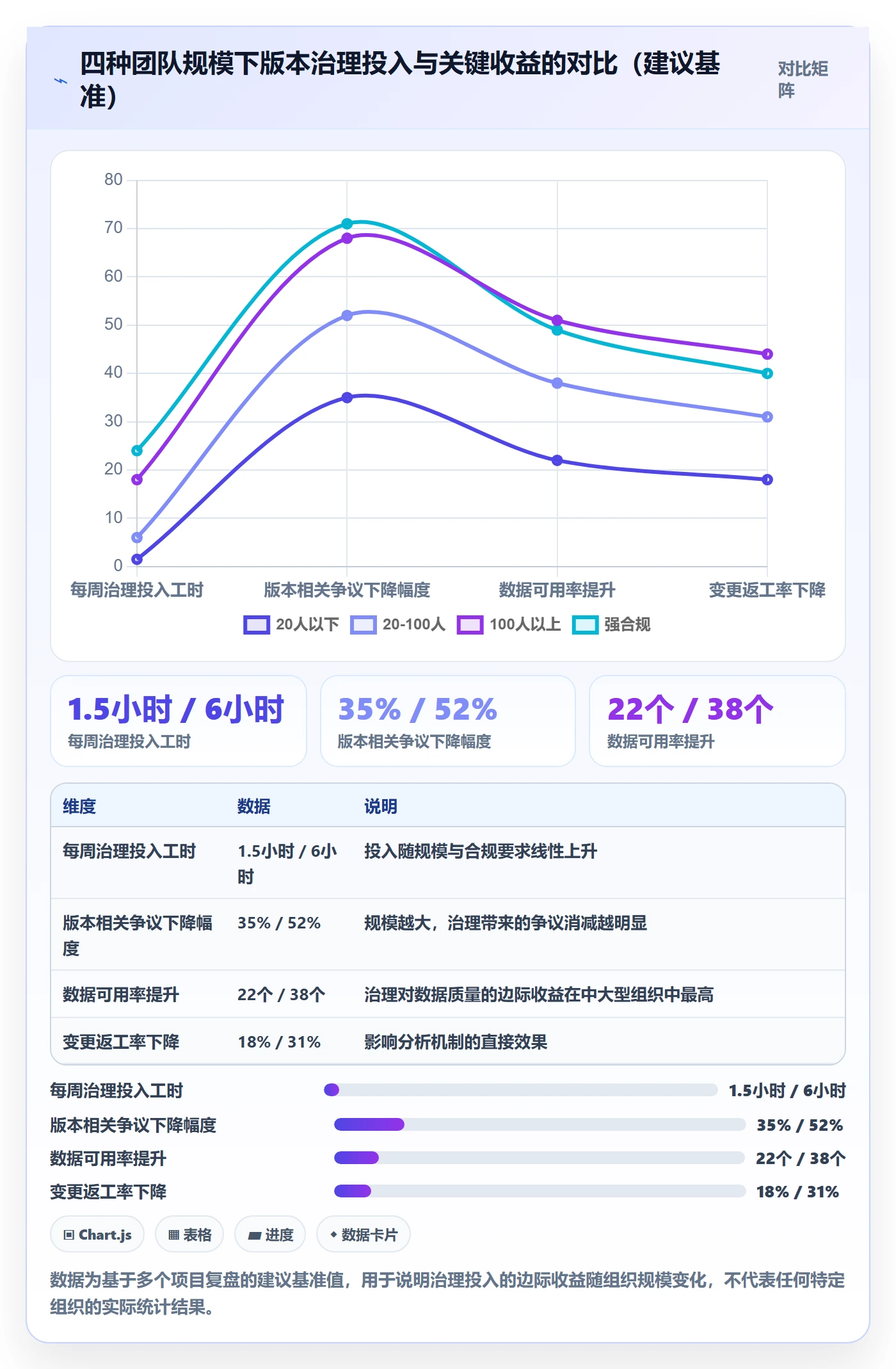Screen dimensions: 896x1369
Task: Select the 35% / 52% stat card
Action: [x=448, y=721]
